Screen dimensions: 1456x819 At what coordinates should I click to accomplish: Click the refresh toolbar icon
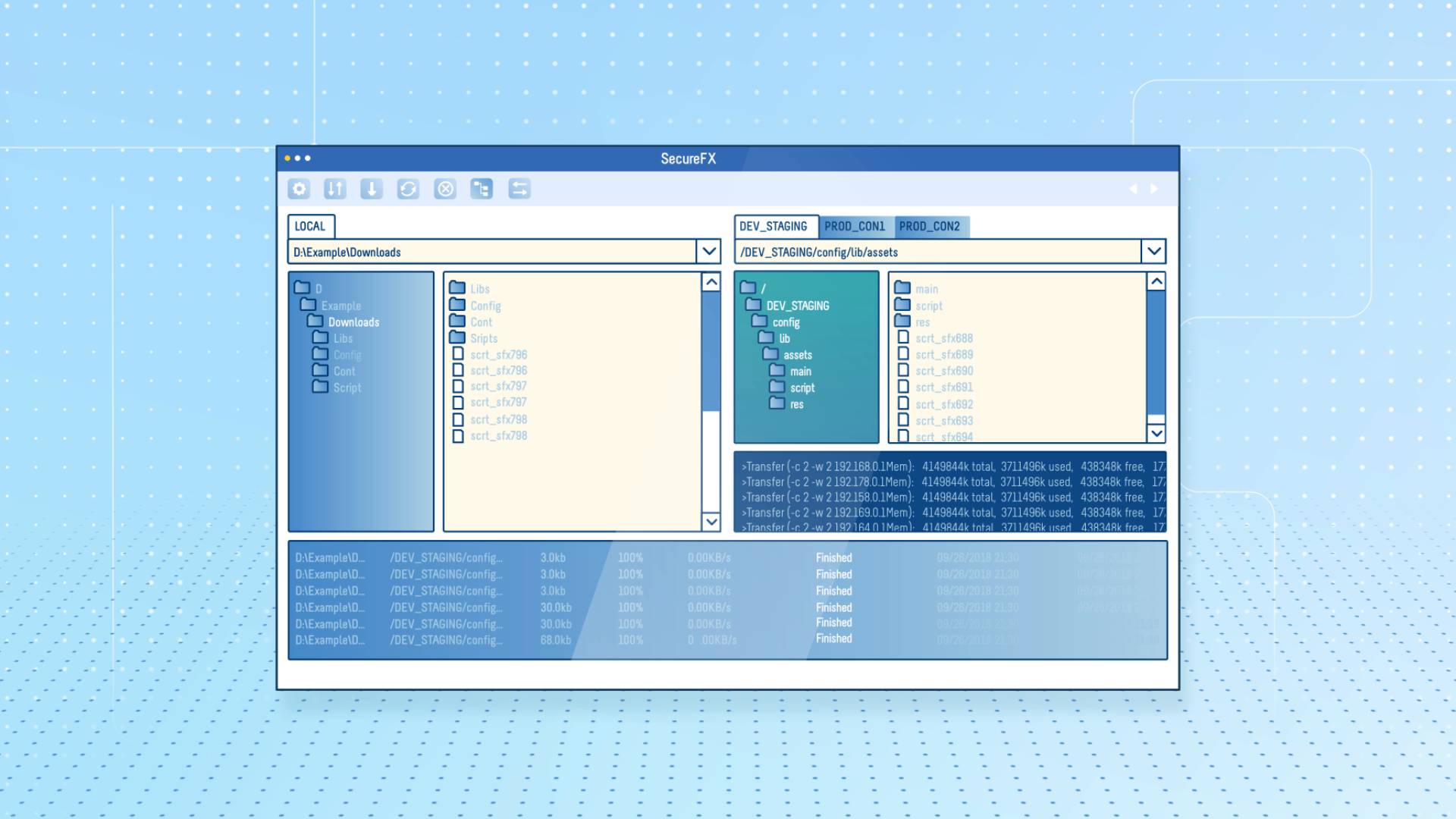click(x=408, y=189)
